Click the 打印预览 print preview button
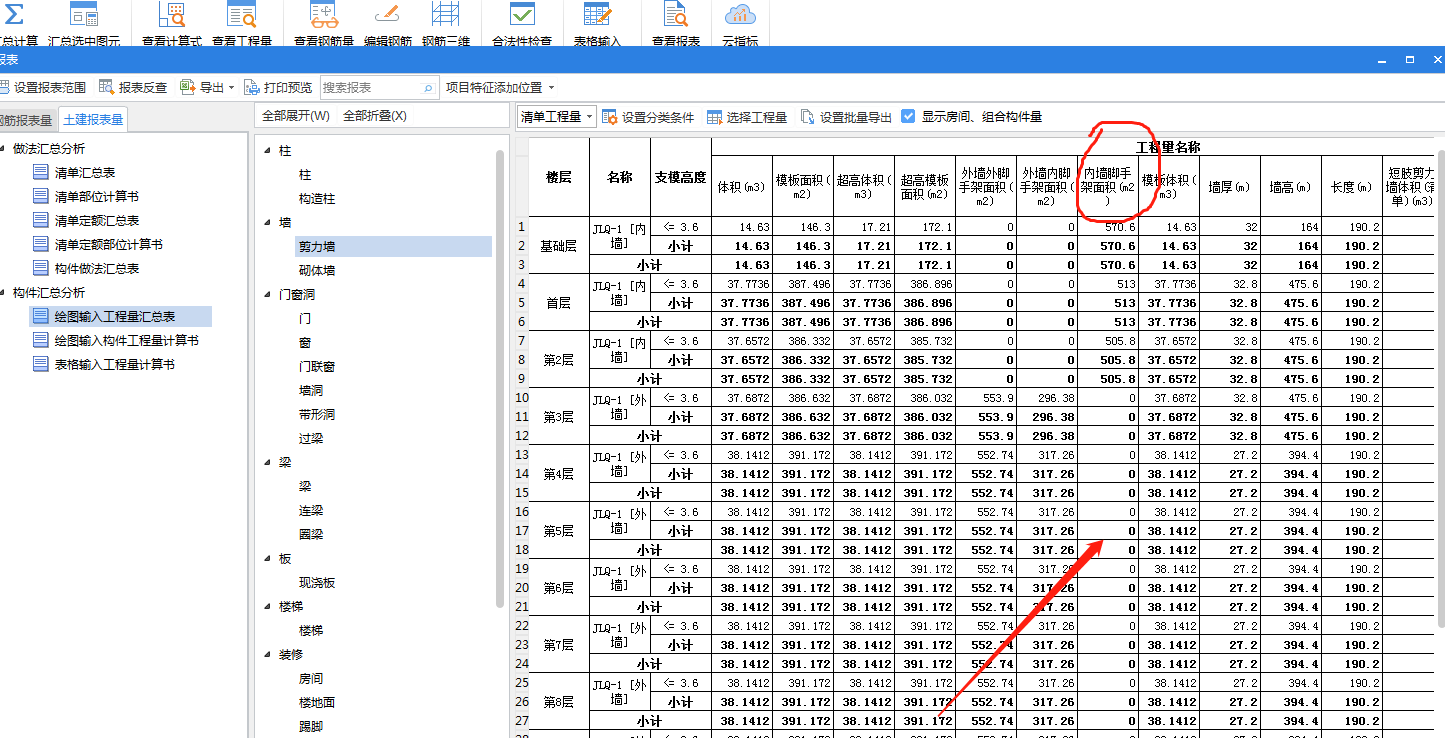Viewport: 1445px width, 738px height. point(279,88)
